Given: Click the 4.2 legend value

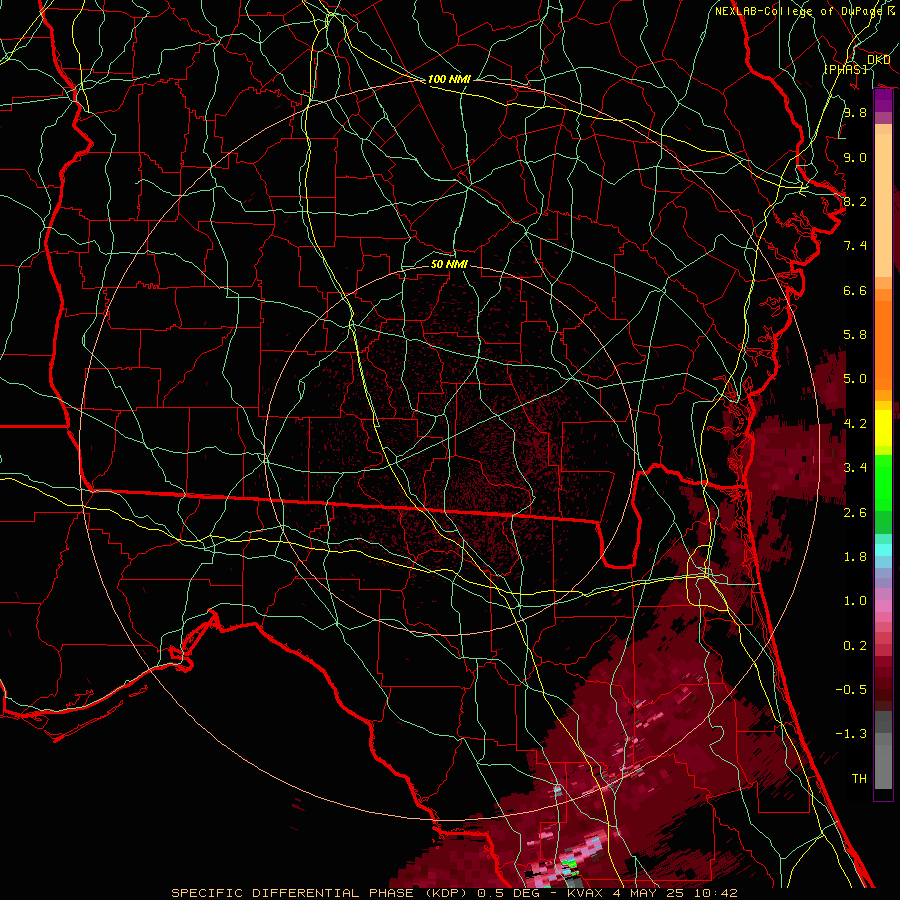Looking at the screenshot, I should [x=855, y=424].
